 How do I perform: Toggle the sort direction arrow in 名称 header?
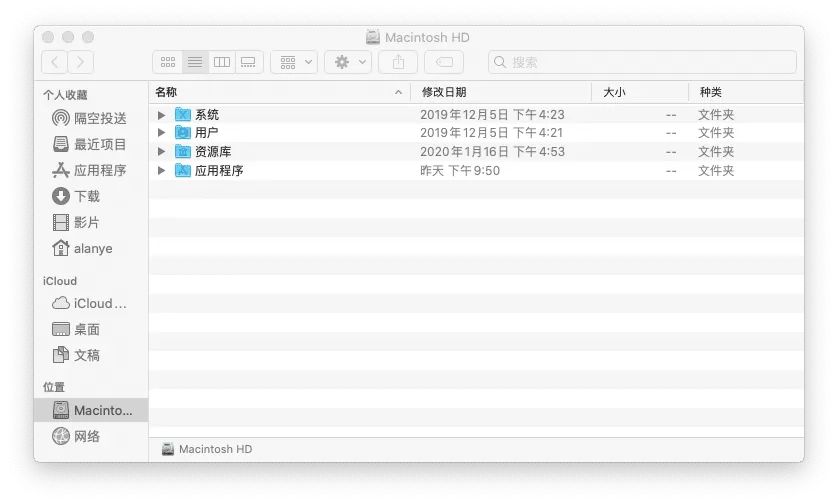pos(398,92)
